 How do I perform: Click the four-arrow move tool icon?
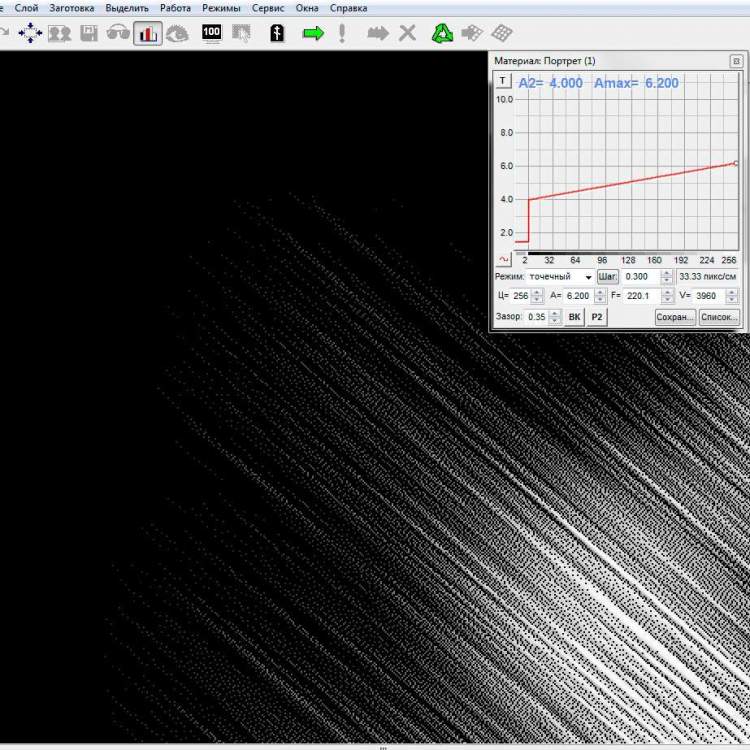[30, 33]
